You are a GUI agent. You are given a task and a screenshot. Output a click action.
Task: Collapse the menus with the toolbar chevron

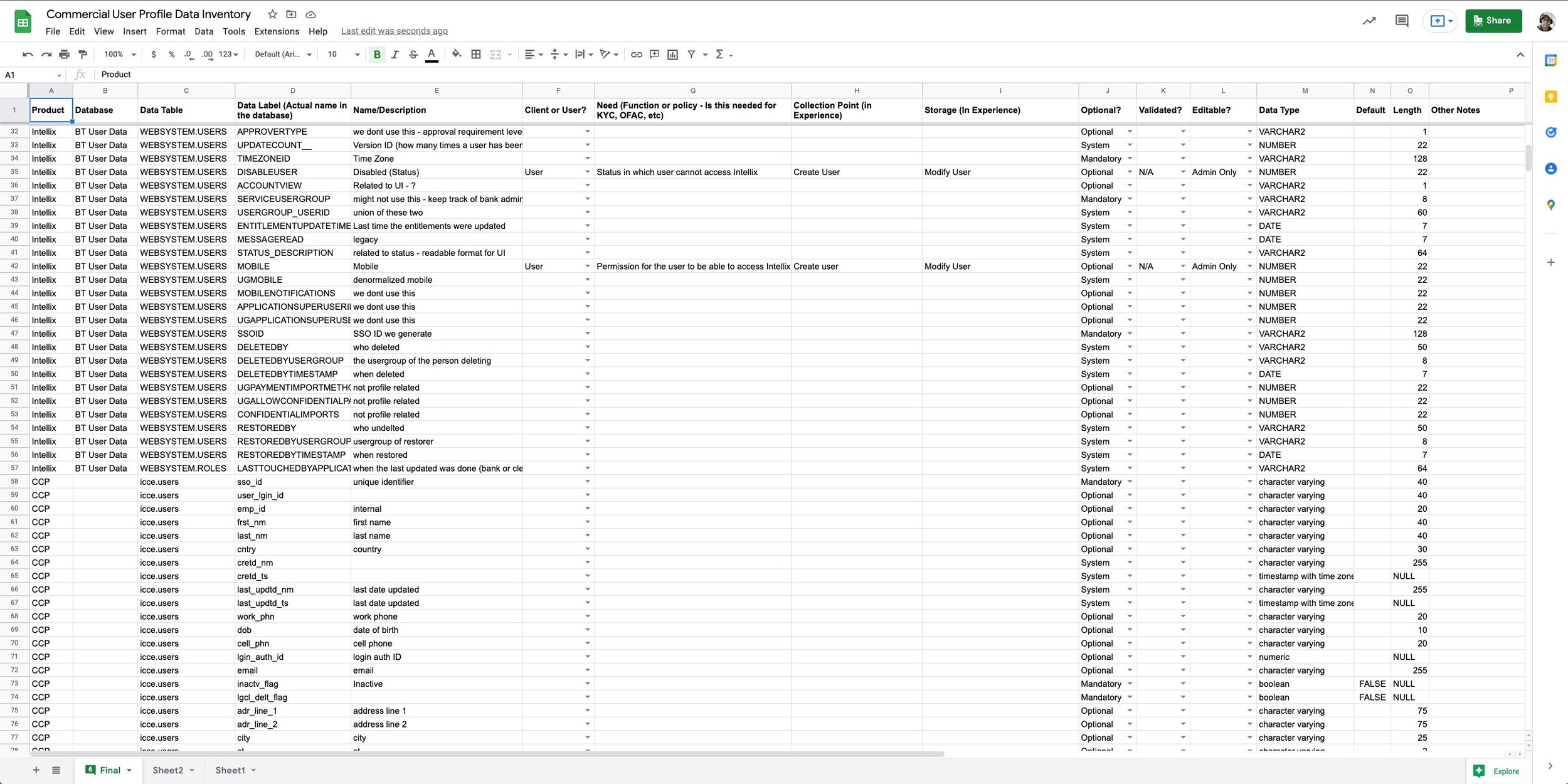[1520, 55]
